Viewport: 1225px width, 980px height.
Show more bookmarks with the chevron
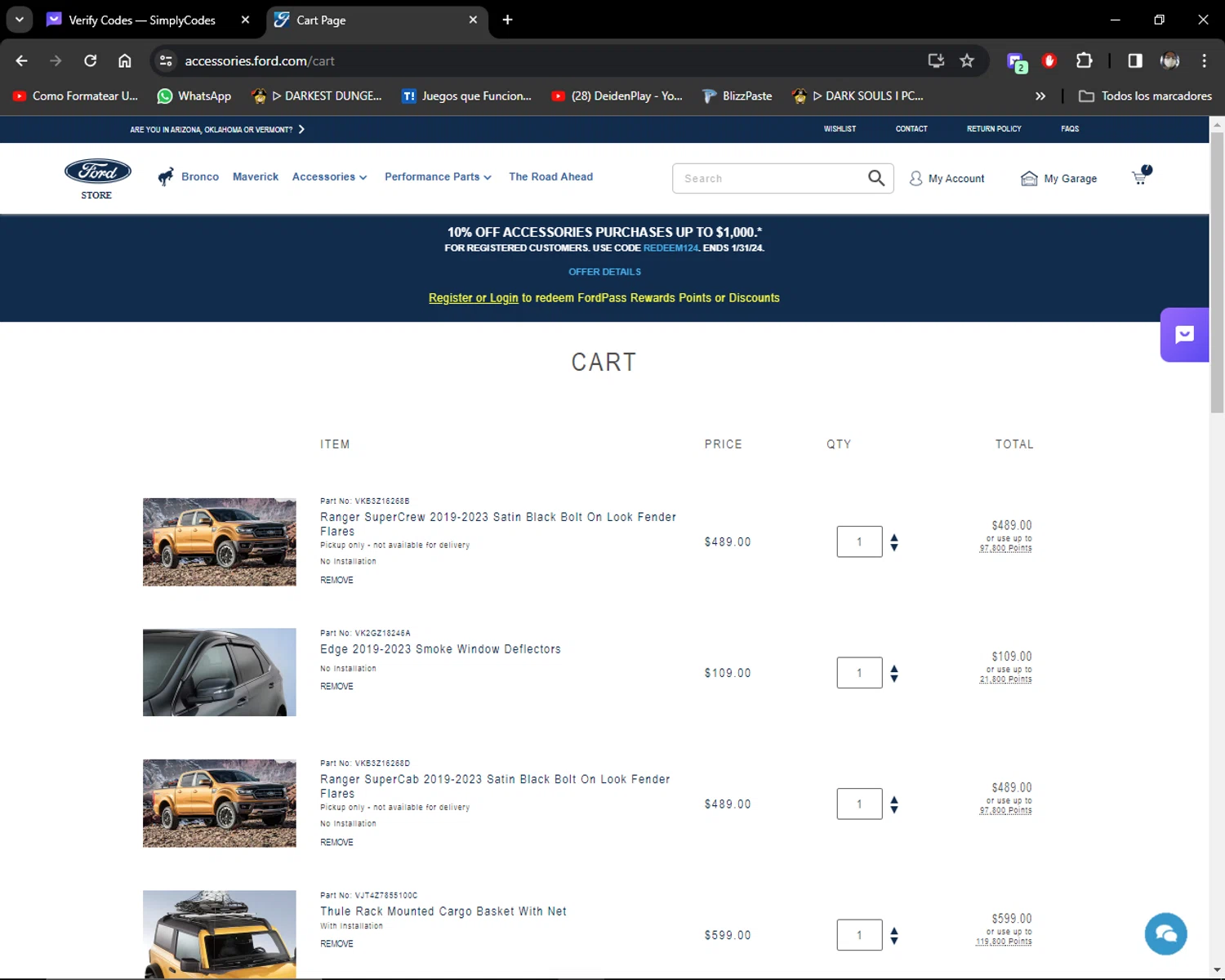point(1040,96)
